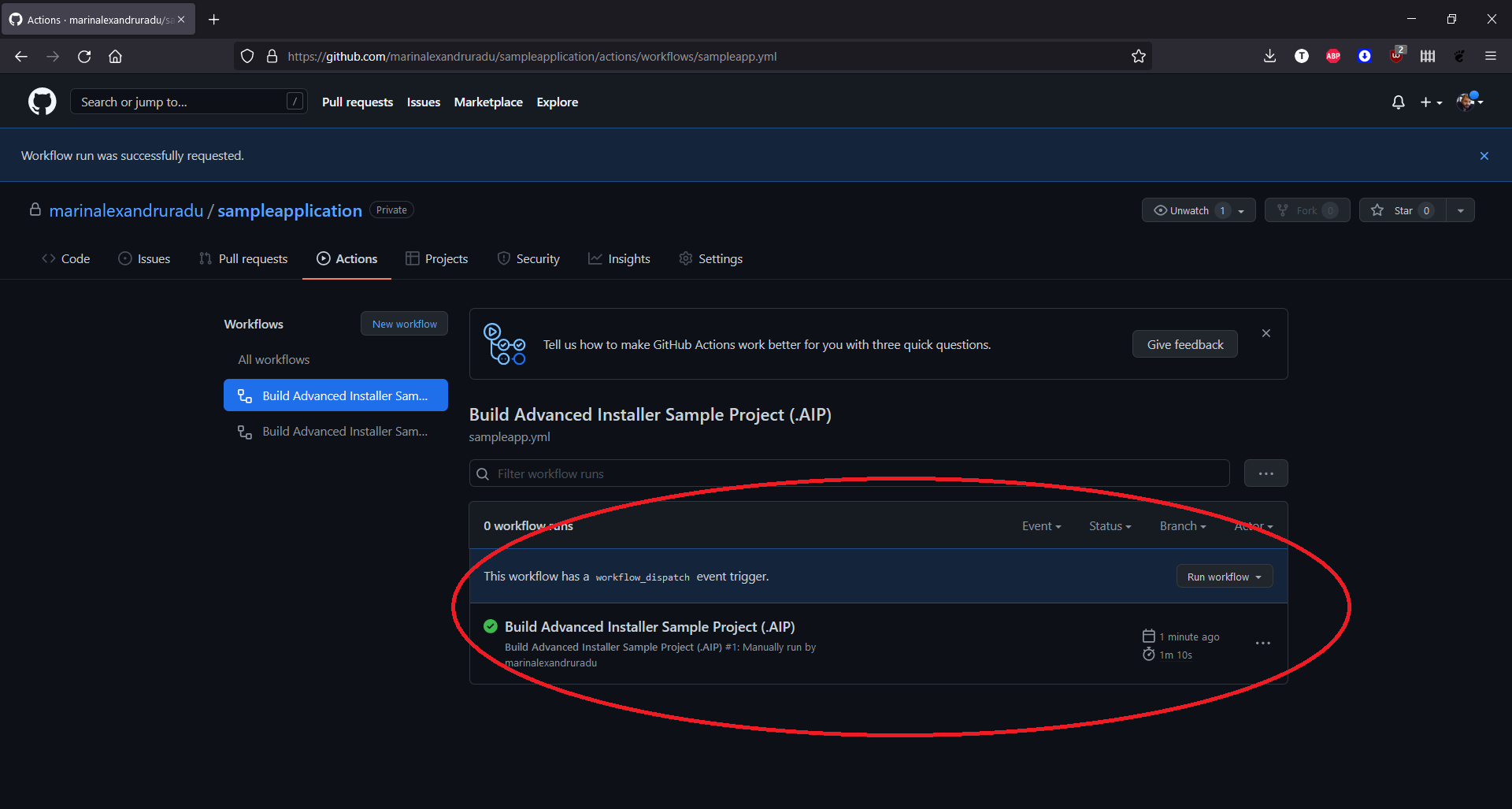
Task: Focus the Search or jump to field
Action: [x=188, y=102]
